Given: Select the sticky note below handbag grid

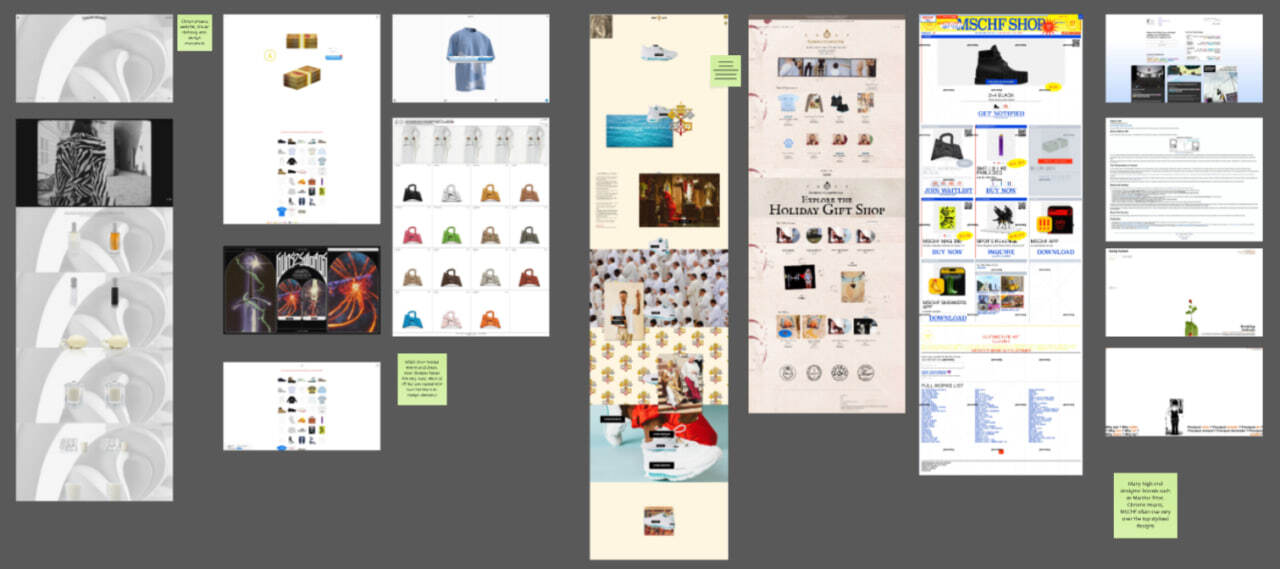Looking at the screenshot, I should [421, 379].
